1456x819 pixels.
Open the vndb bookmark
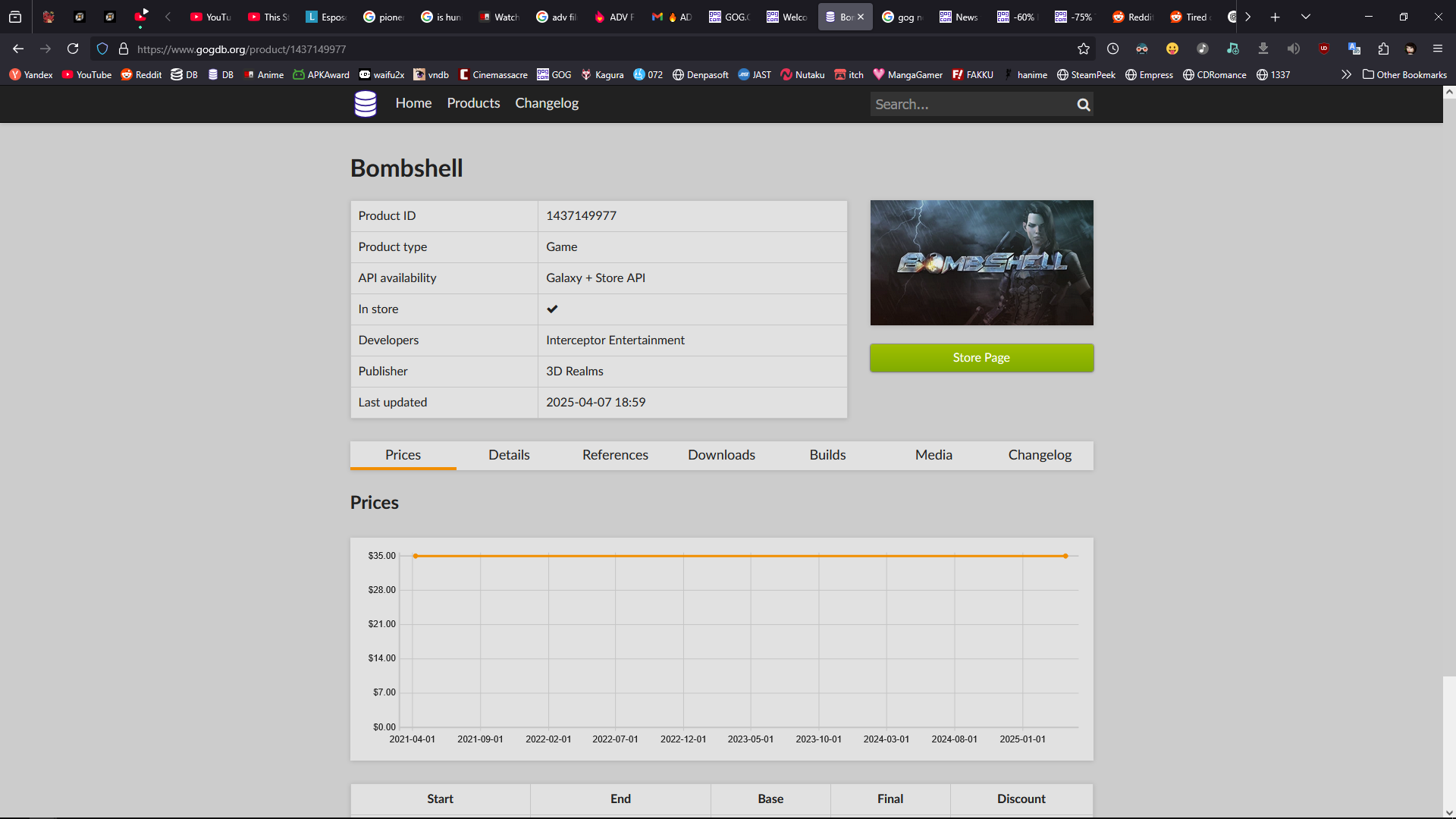431,74
